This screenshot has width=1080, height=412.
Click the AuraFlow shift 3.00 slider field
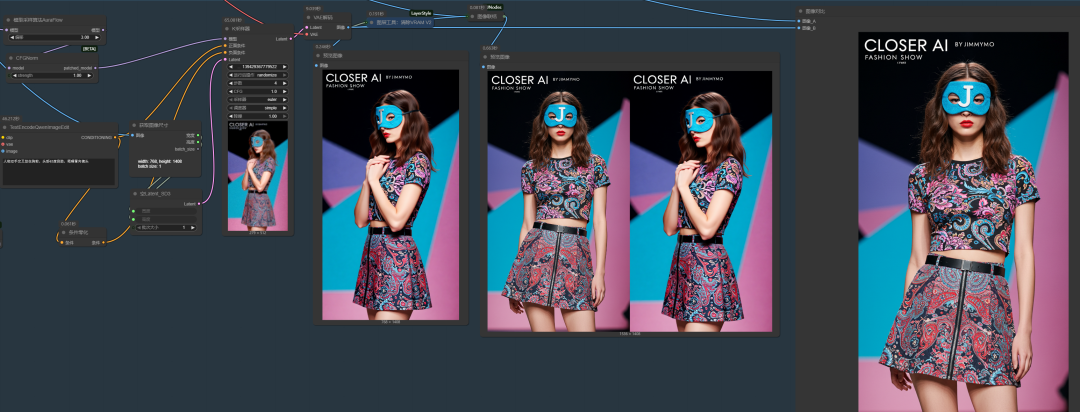pos(55,37)
